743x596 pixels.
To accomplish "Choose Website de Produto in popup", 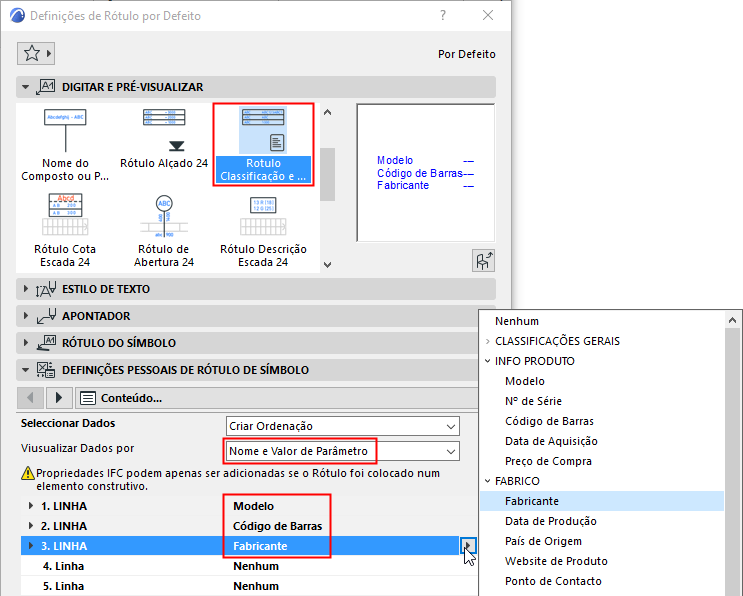I will [556, 561].
